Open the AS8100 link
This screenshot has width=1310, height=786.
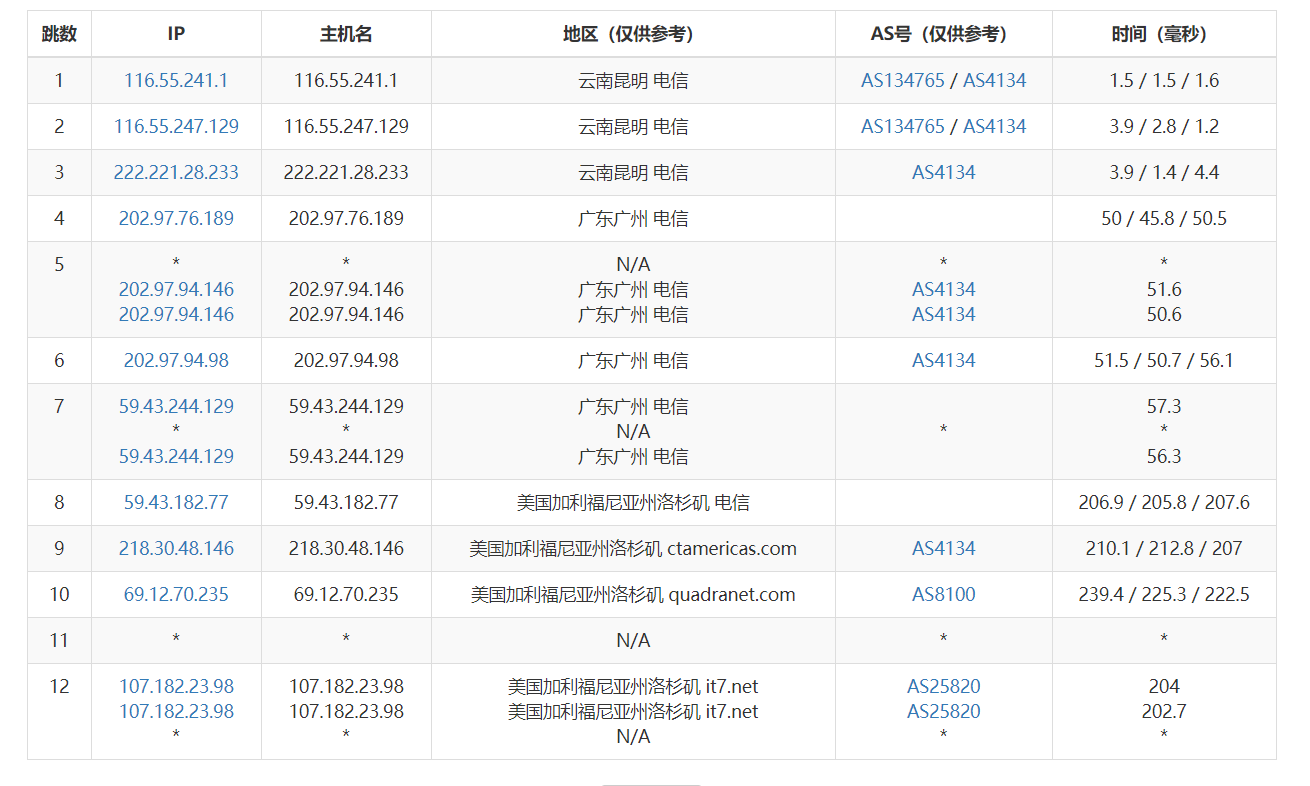point(943,595)
